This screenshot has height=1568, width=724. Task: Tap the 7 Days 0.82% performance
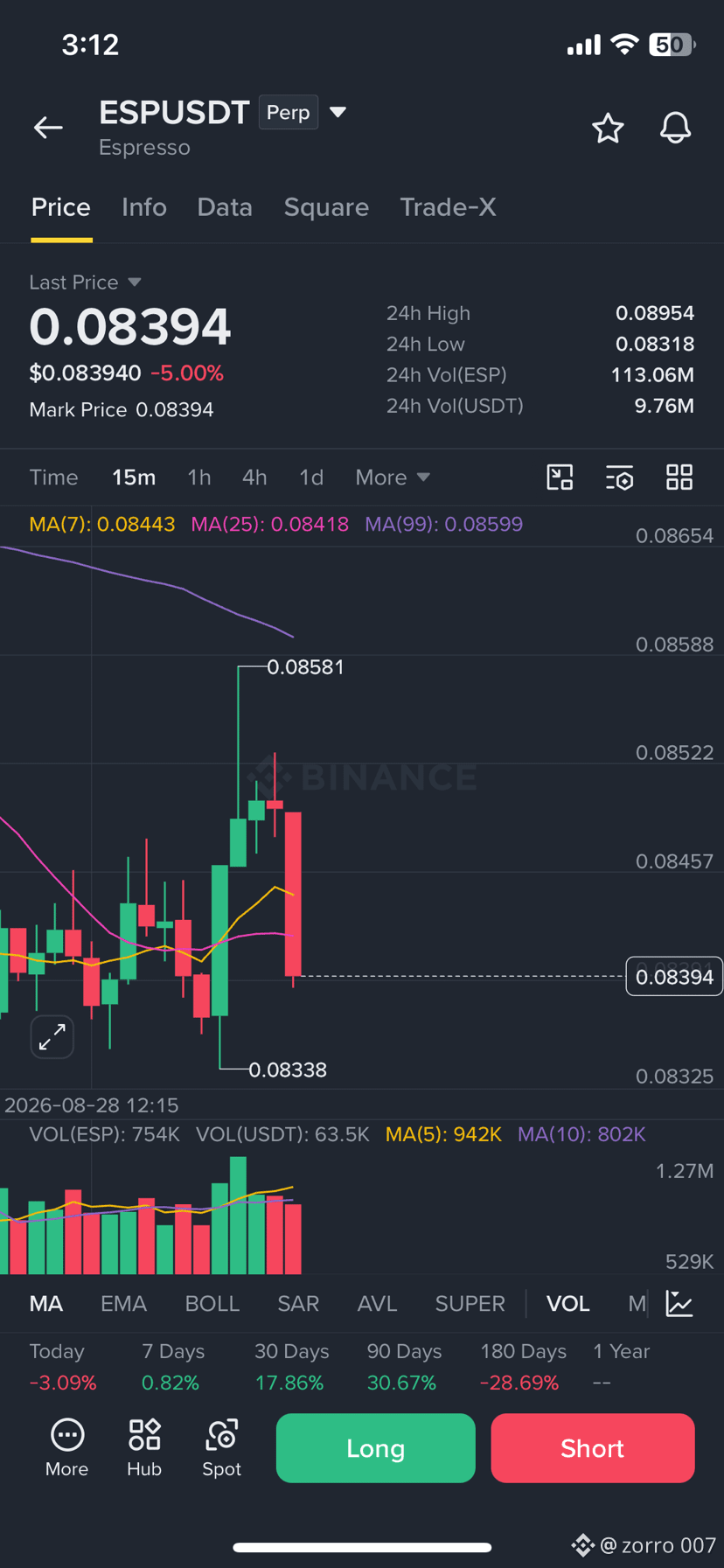[x=172, y=1368]
